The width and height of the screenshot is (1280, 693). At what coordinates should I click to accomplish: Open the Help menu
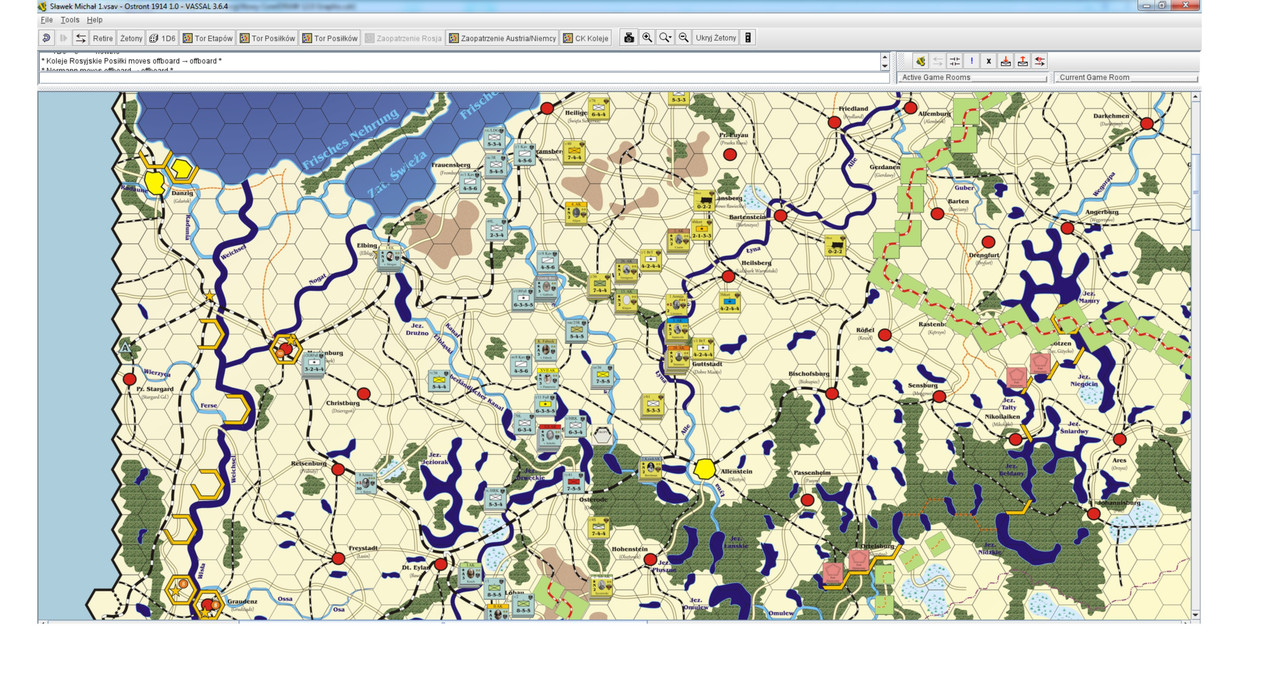click(x=94, y=20)
